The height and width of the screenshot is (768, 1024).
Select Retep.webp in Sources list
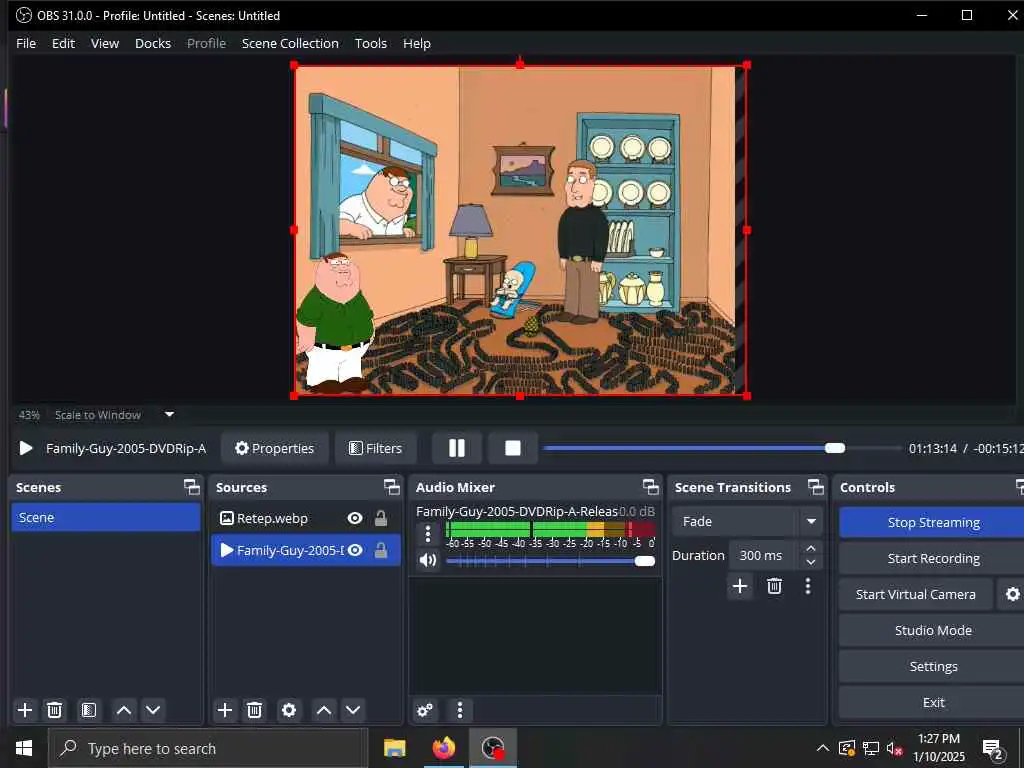tap(305, 518)
